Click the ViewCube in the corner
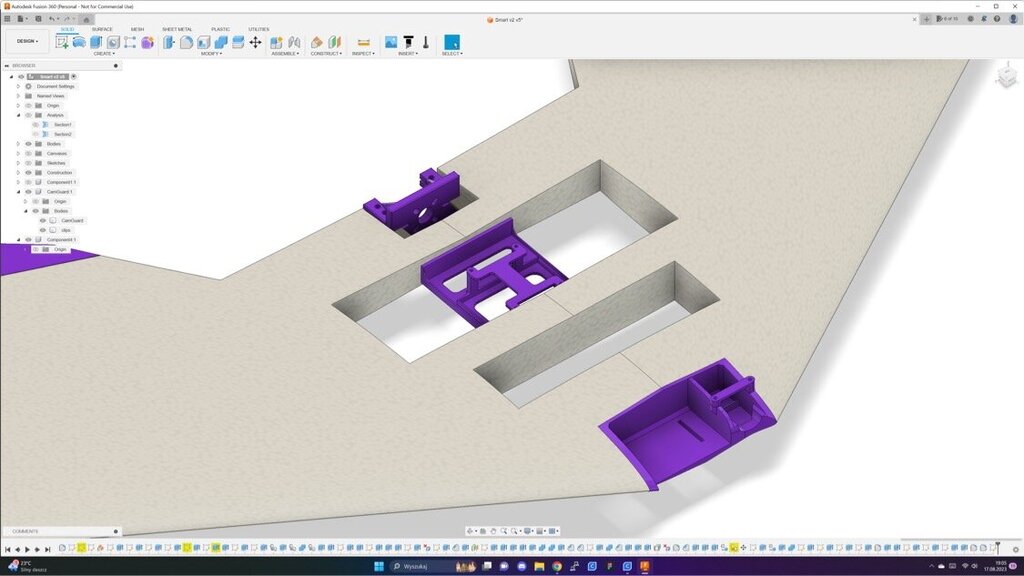Image resolution: width=1024 pixels, height=576 pixels. tap(1004, 78)
